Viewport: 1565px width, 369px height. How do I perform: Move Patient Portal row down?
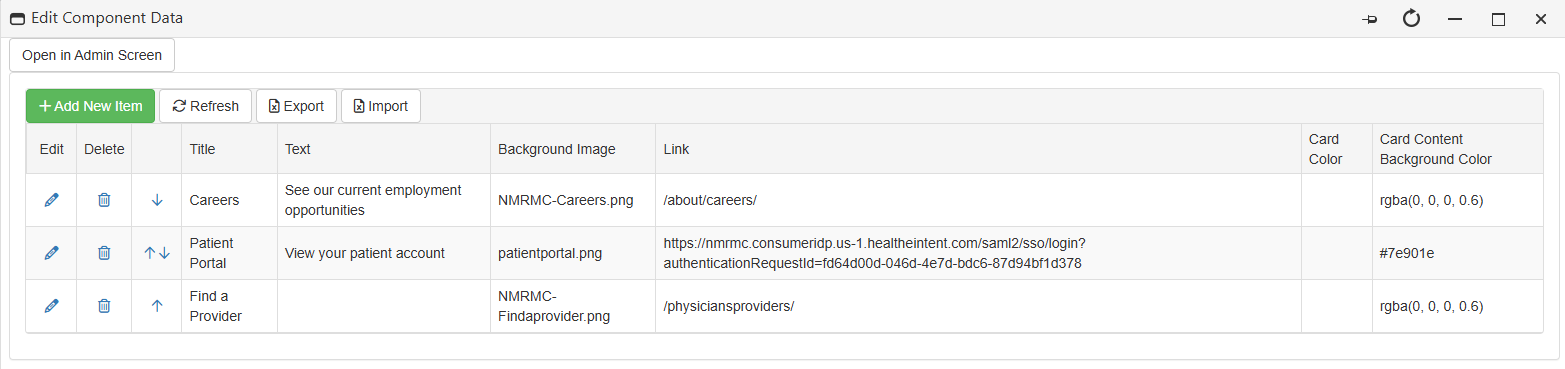point(164,253)
